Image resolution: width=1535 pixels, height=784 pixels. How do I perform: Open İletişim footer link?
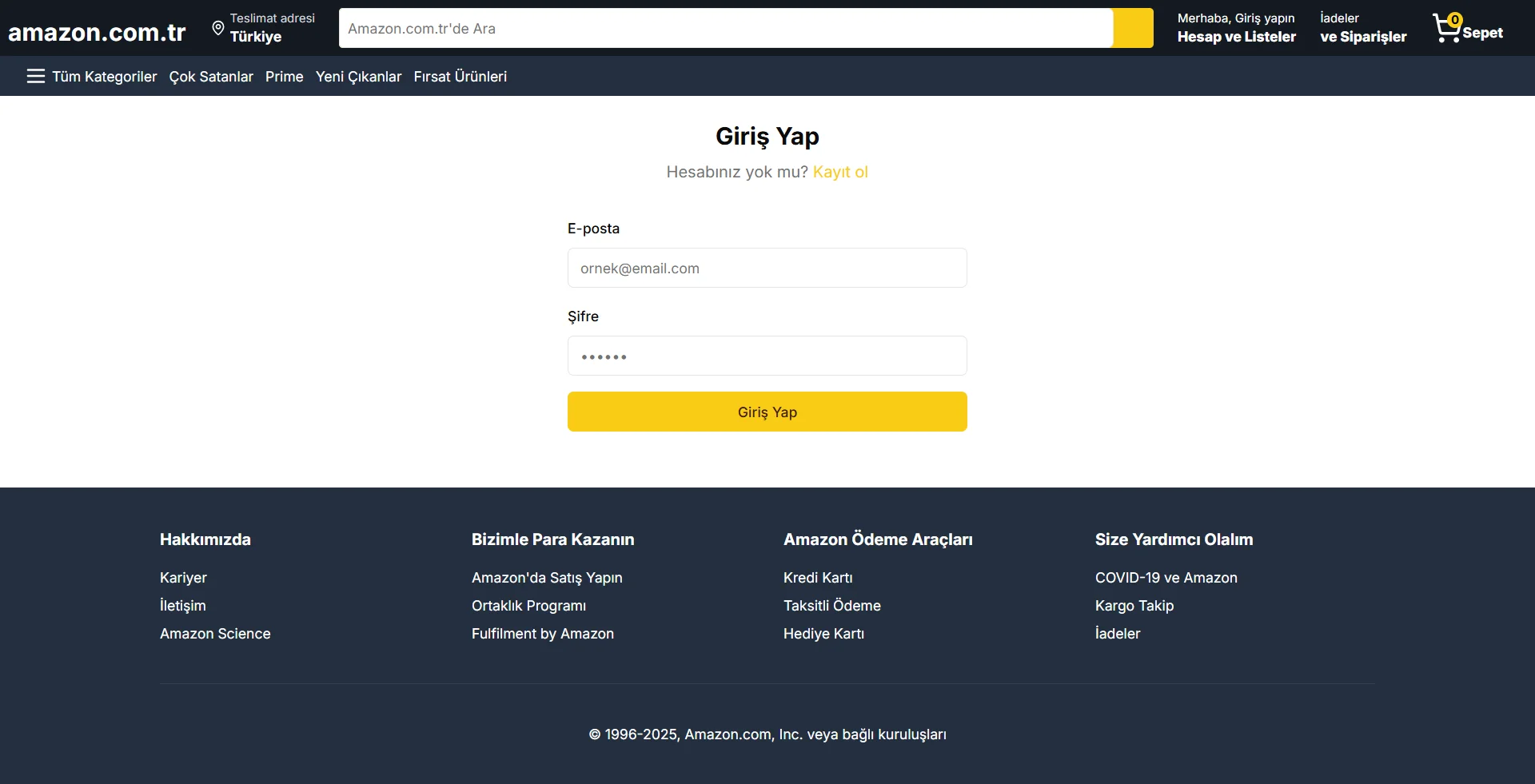183,606
